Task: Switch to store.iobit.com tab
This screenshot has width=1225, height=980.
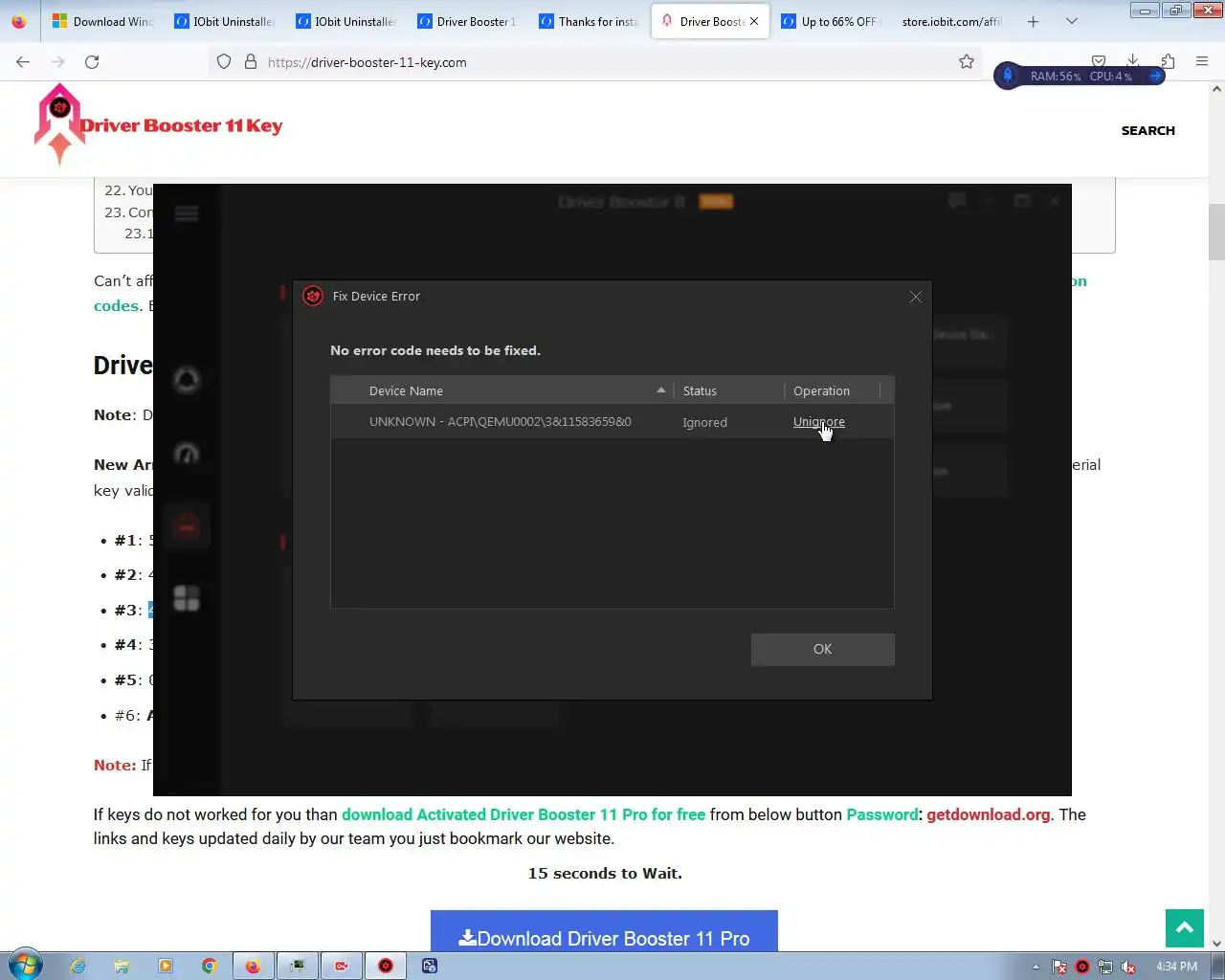Action: 951,21
